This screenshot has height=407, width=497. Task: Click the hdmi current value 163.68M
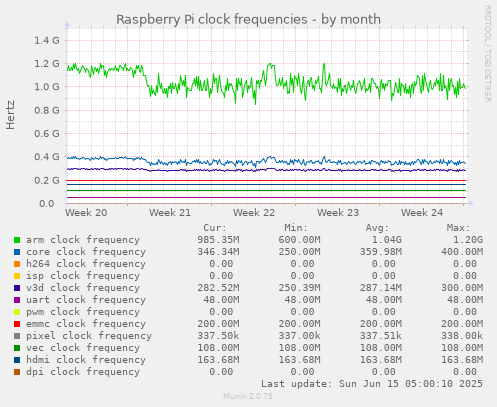(x=218, y=360)
